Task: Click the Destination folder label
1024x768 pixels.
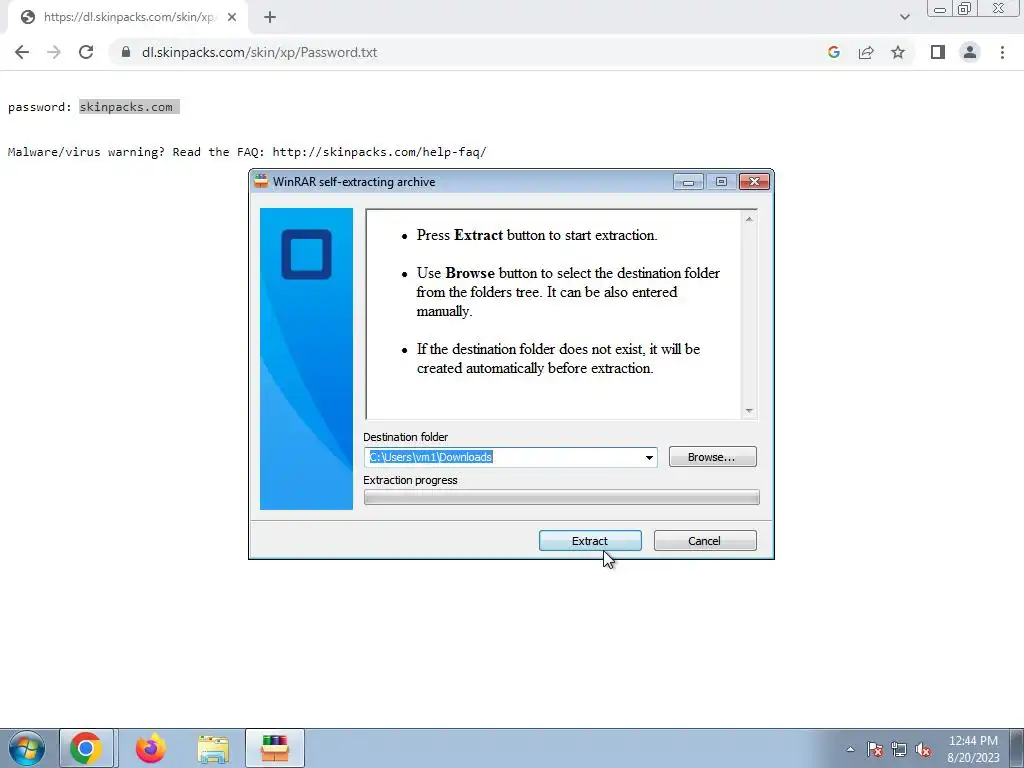Action: click(406, 437)
